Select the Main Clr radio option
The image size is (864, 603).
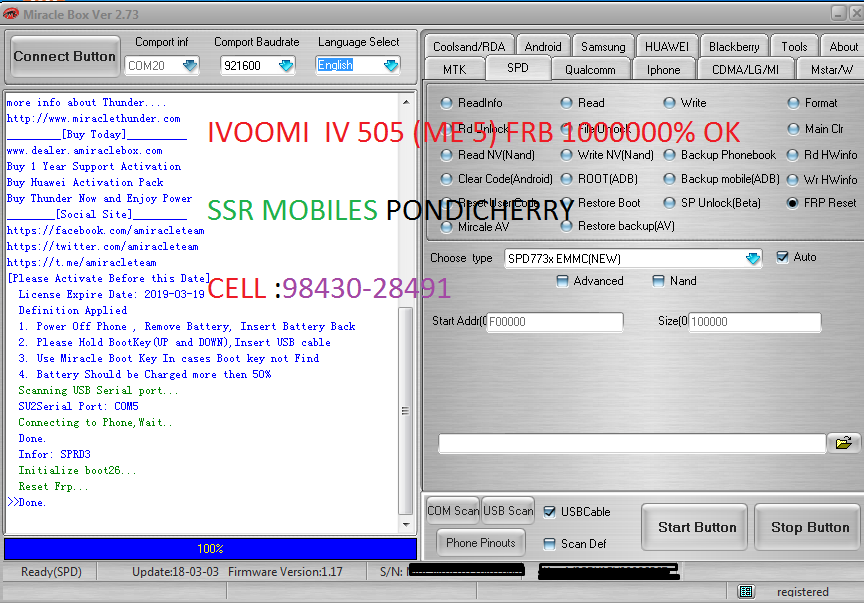pyautogui.click(x=793, y=129)
